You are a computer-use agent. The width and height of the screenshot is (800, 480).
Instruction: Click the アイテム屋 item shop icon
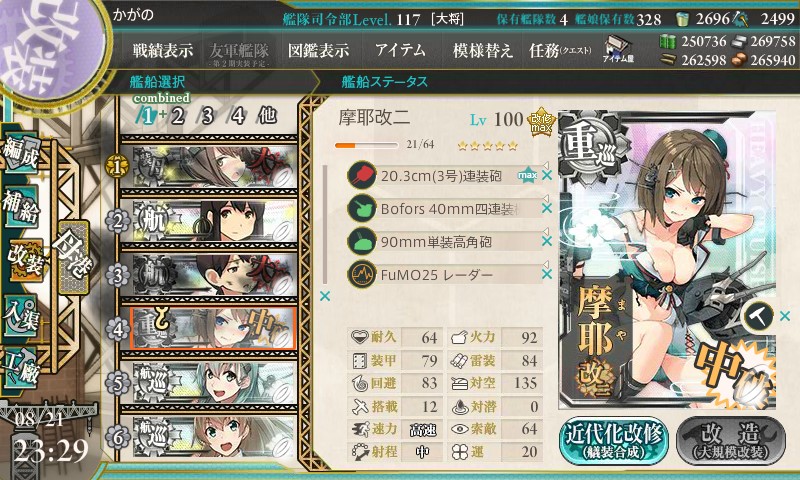tap(618, 49)
